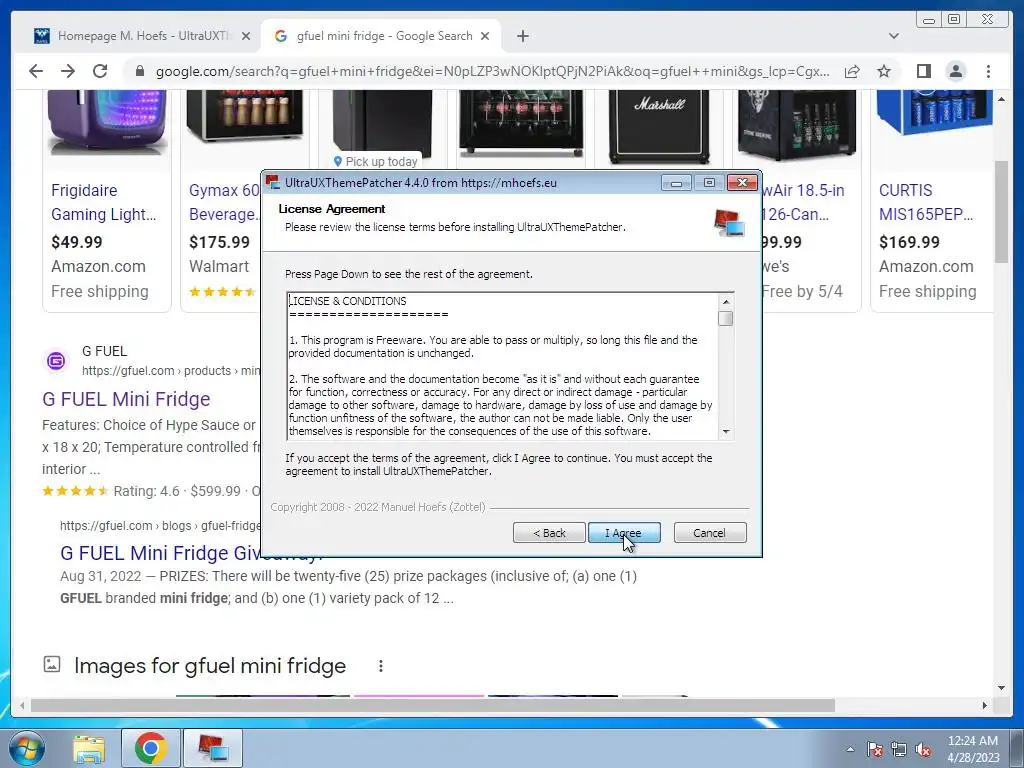
Task: Open Chrome tab search dropdown
Action: tap(893, 36)
